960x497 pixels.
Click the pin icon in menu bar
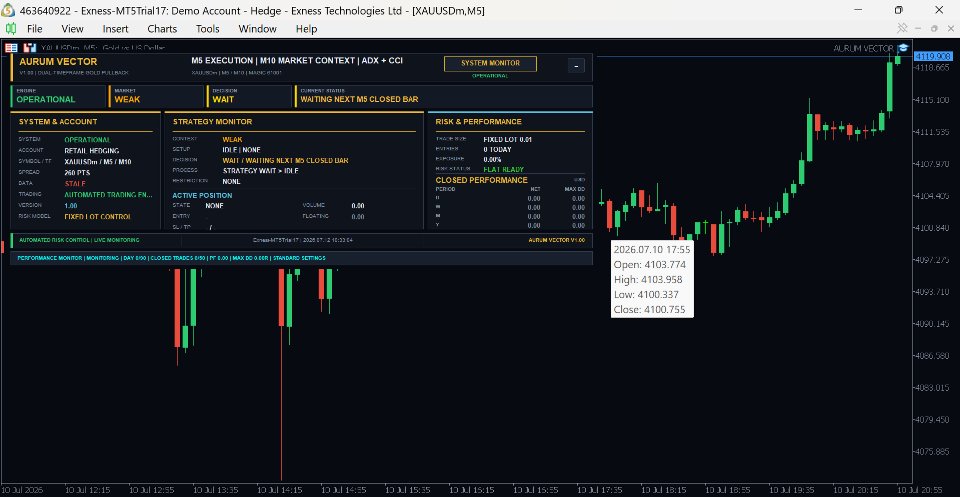coord(902,28)
